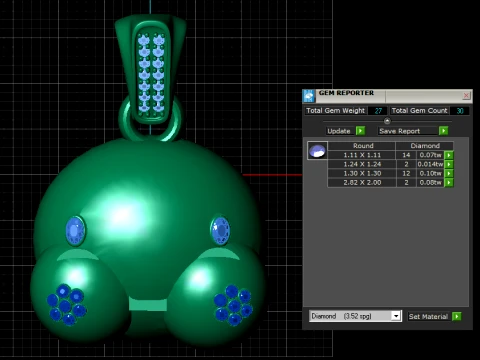Collapse panel using small round arrow handle
Viewport: 480px width, 360px height.
click(387, 121)
